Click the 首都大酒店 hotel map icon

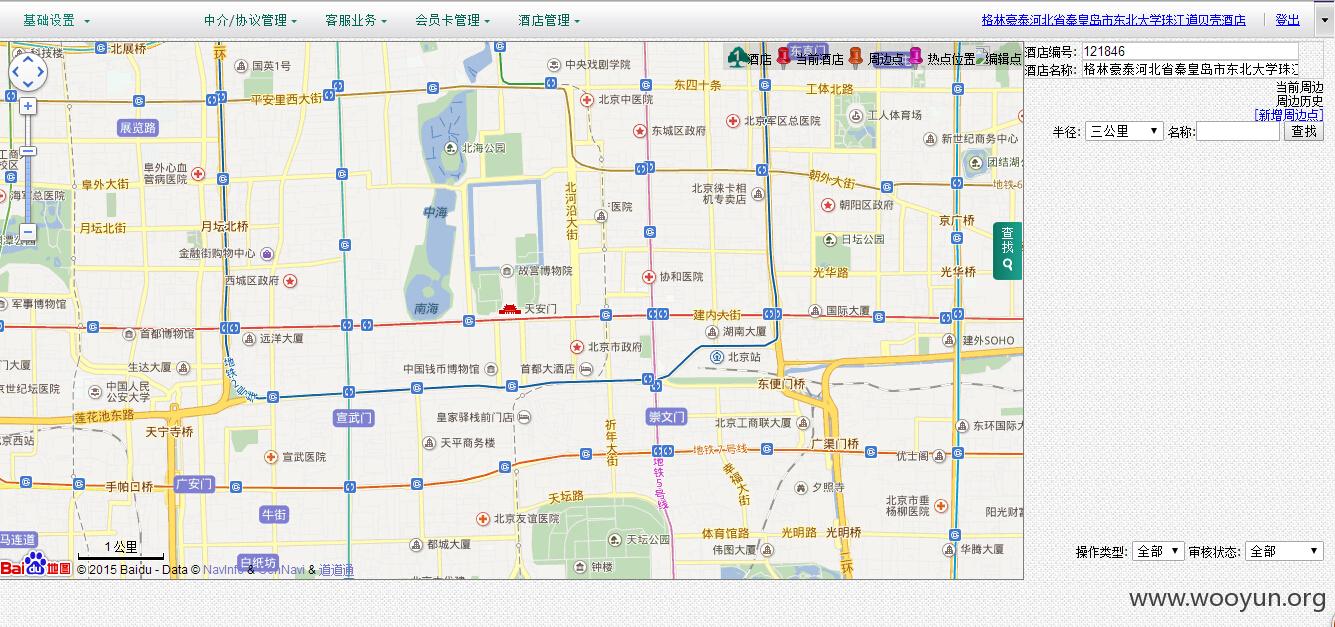(x=585, y=368)
